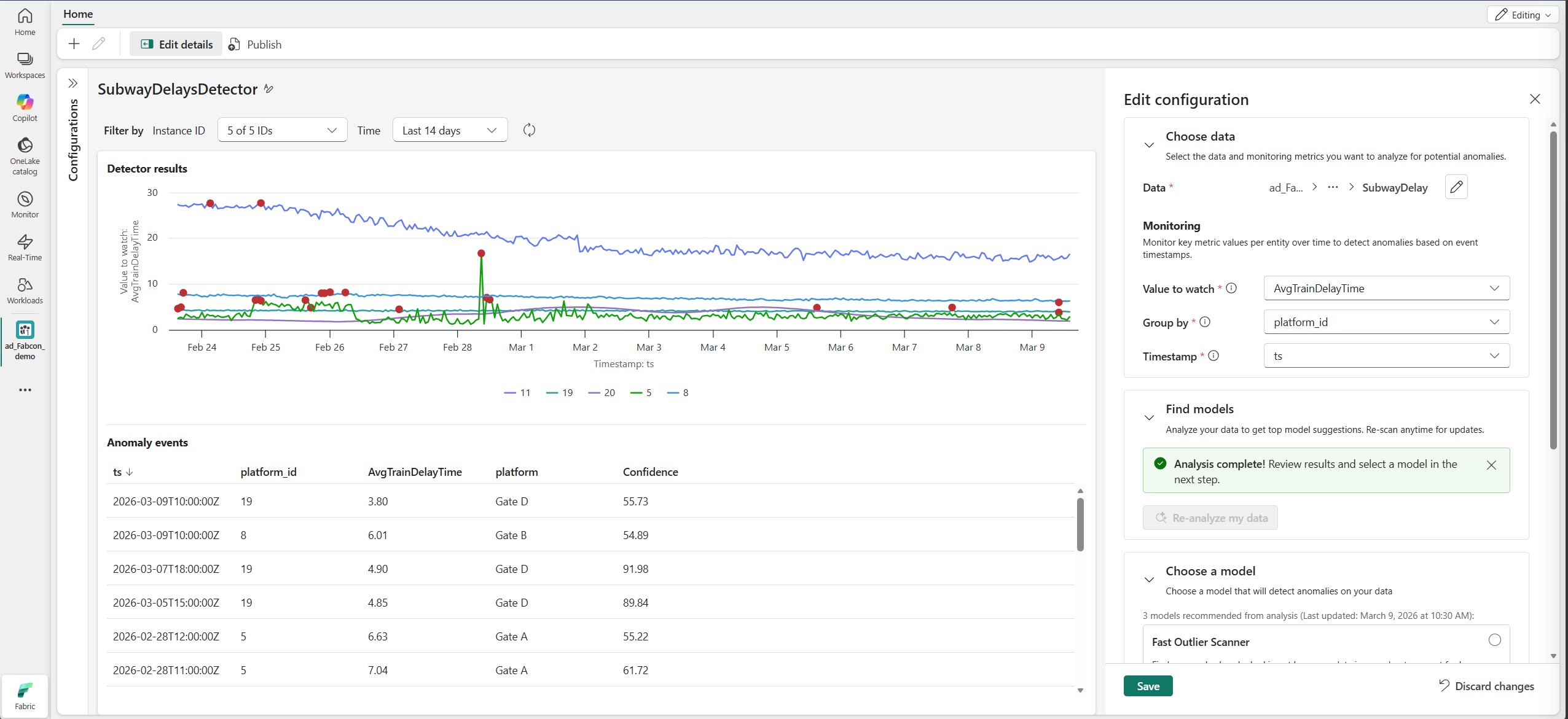The height and width of the screenshot is (719, 1568).
Task: Sort anomaly events by the ts column
Action: (122, 472)
